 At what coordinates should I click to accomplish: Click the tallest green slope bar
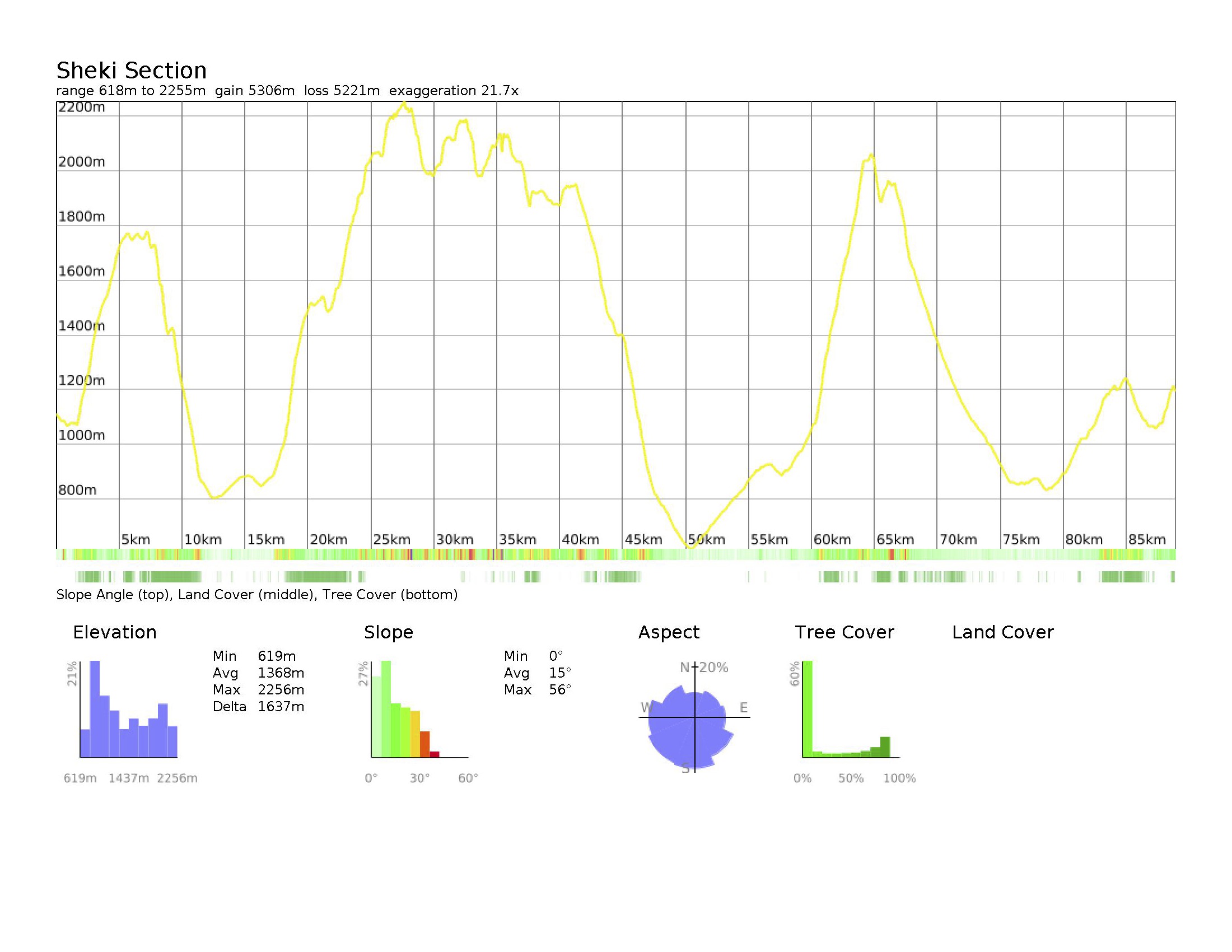(x=386, y=709)
